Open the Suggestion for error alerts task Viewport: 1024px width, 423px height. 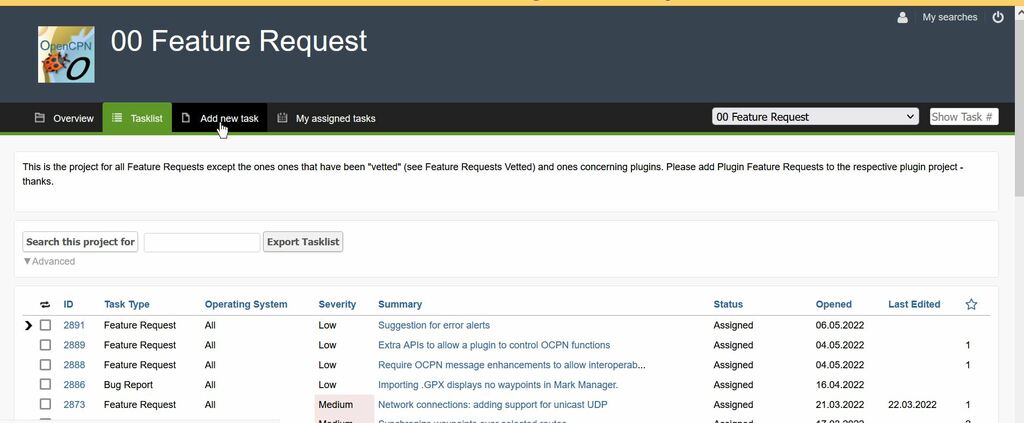(434, 325)
